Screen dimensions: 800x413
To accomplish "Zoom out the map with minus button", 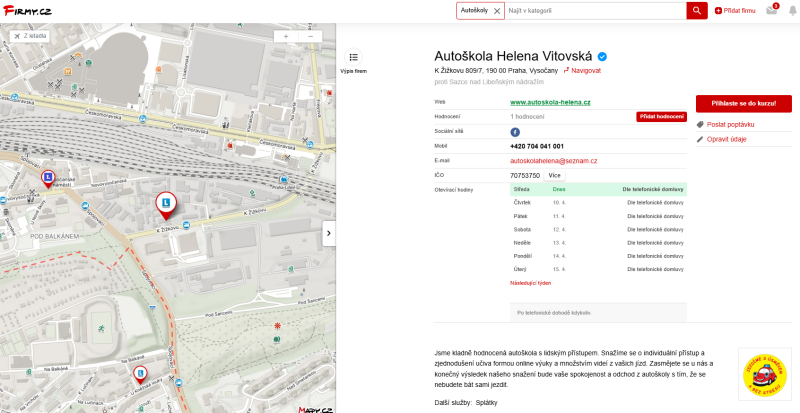I will click(310, 36).
